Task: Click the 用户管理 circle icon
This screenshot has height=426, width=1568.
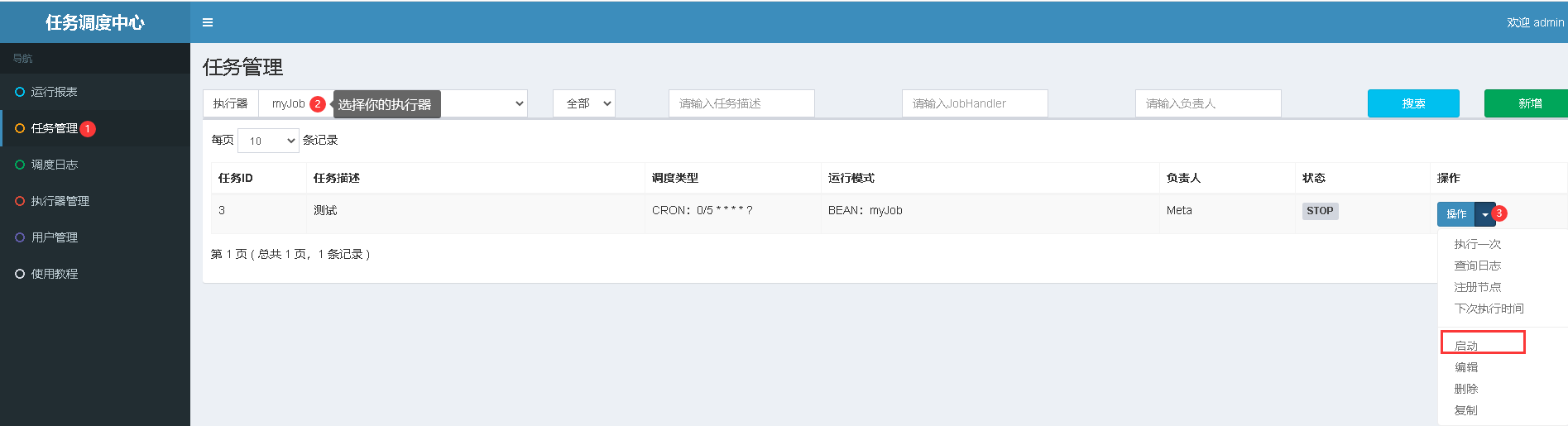Action: coord(20,237)
